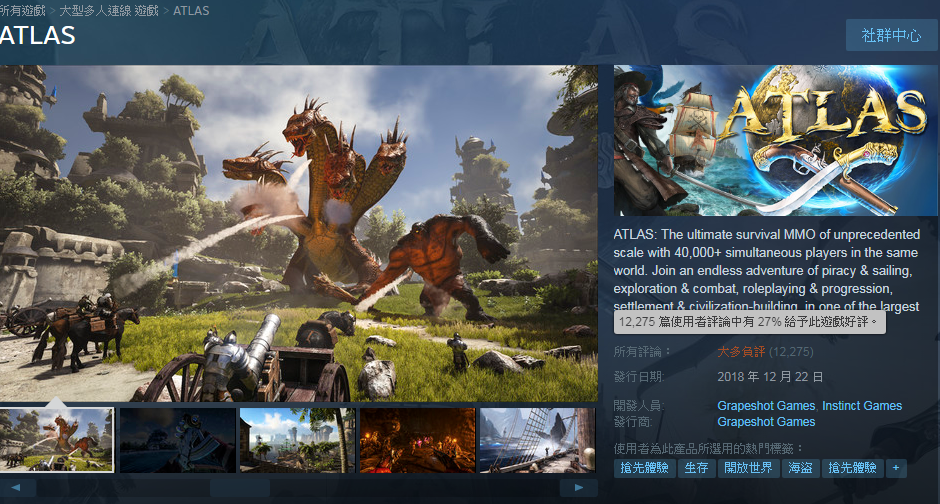Screen dimensions: 940x504
Task: Open developer Instinct Games link
Action: click(x=861, y=406)
